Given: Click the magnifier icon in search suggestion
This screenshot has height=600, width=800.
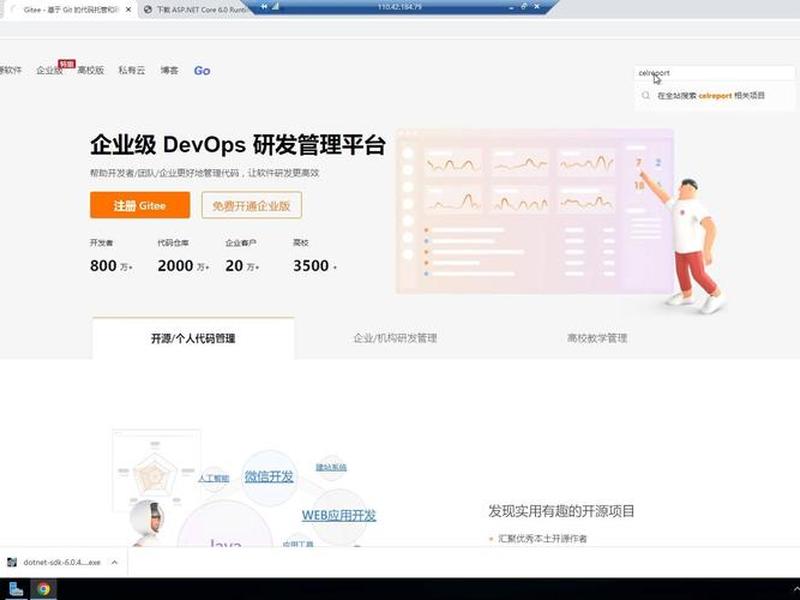Looking at the screenshot, I should (646, 95).
